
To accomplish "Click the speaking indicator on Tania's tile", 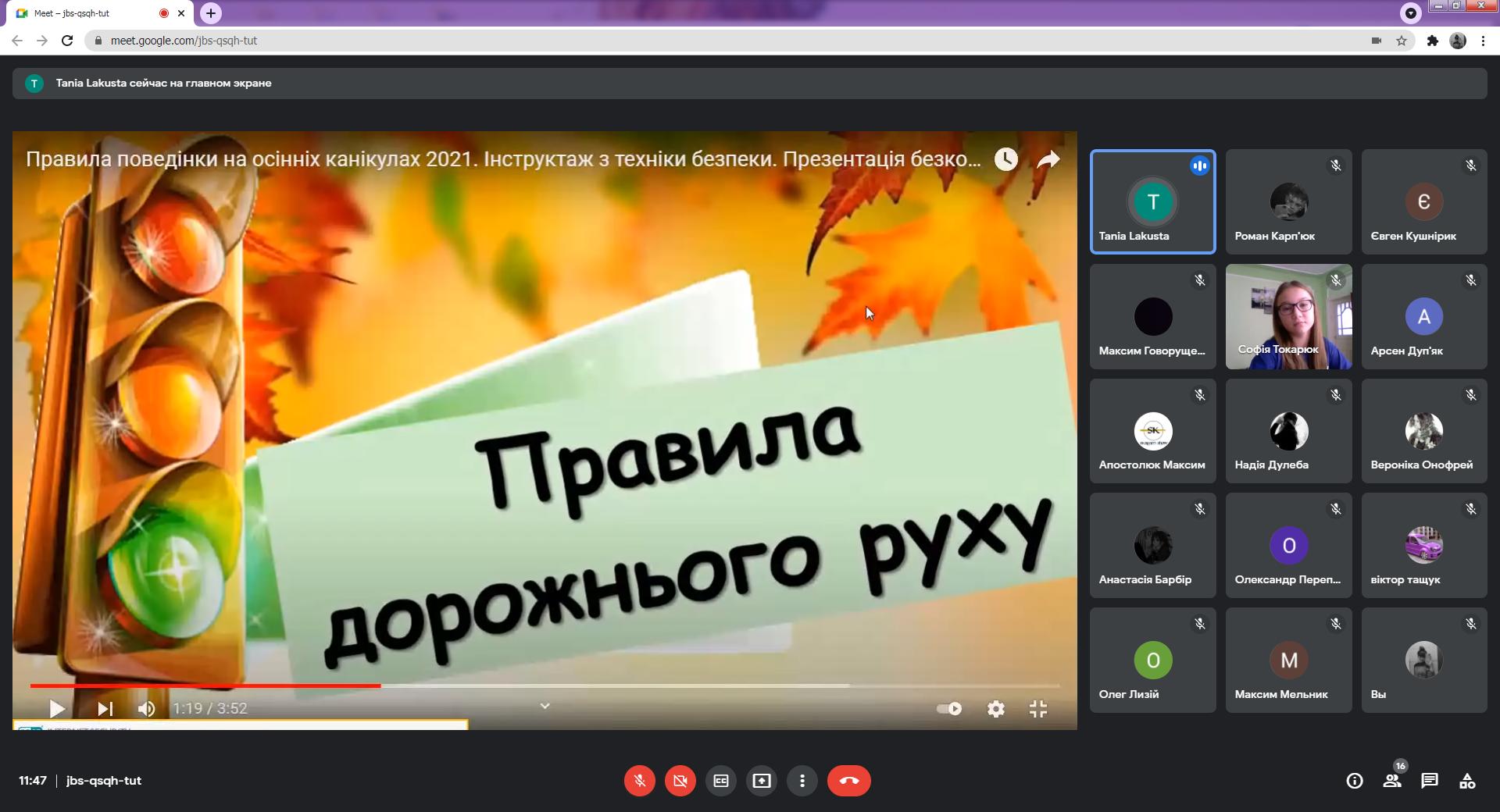I will 1200,166.
